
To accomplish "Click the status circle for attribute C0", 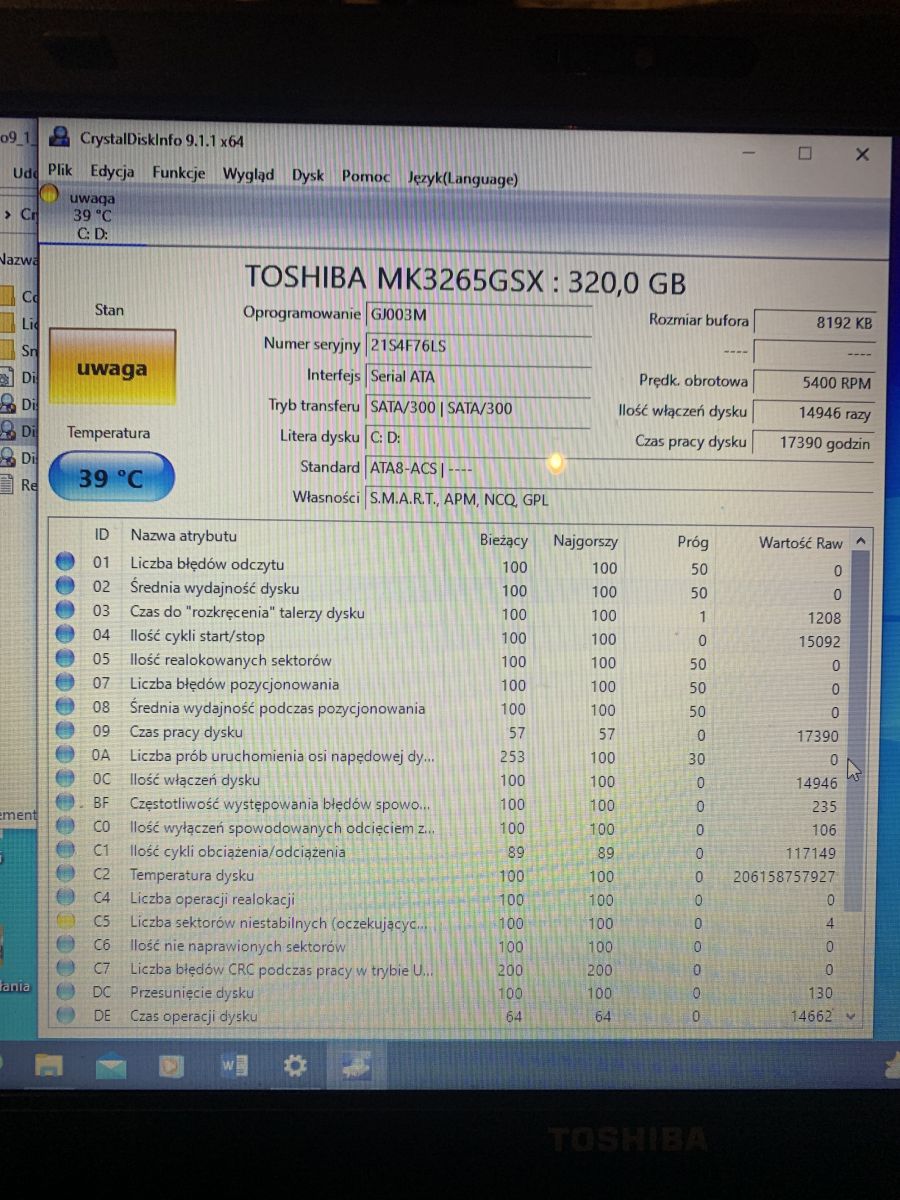I will pos(65,827).
